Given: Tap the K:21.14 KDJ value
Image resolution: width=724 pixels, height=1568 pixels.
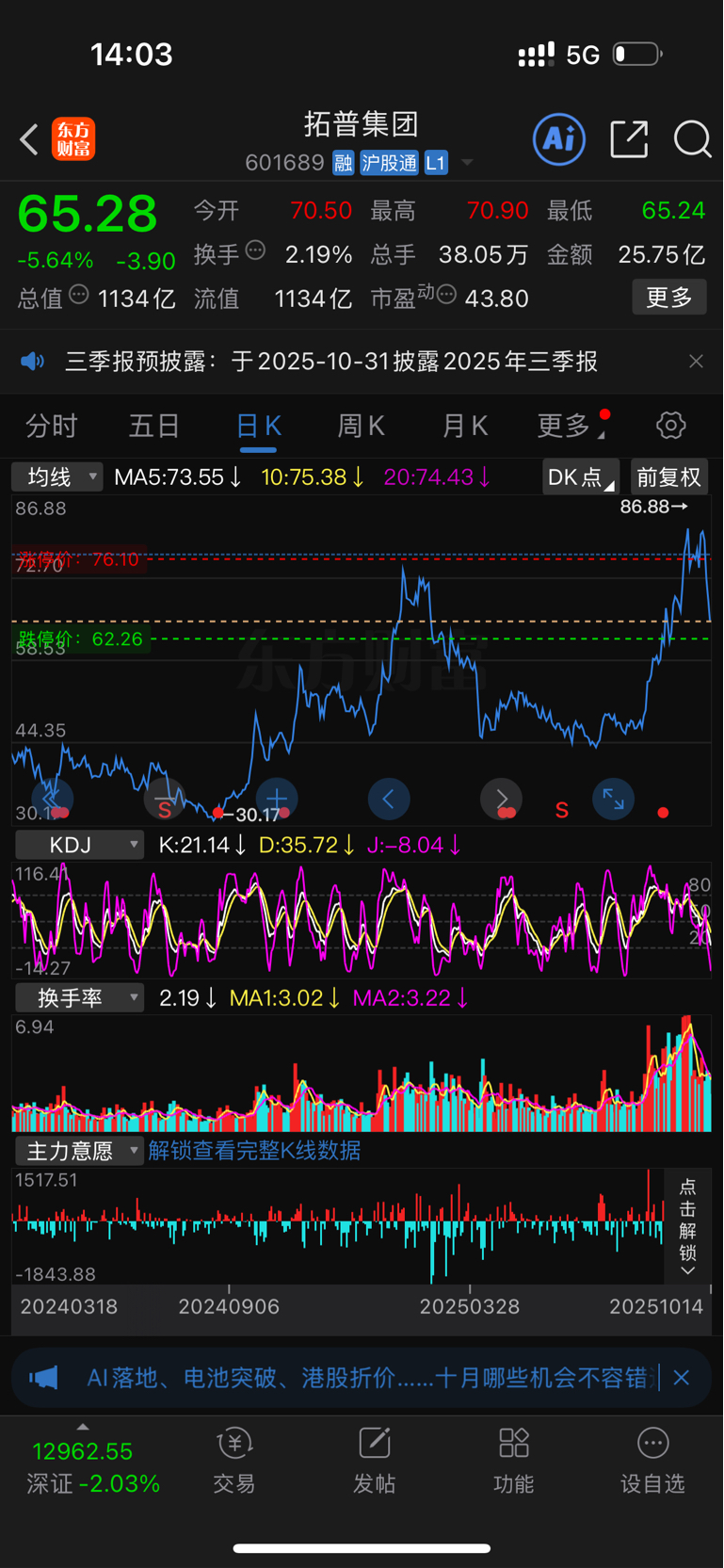Looking at the screenshot, I should click(202, 845).
